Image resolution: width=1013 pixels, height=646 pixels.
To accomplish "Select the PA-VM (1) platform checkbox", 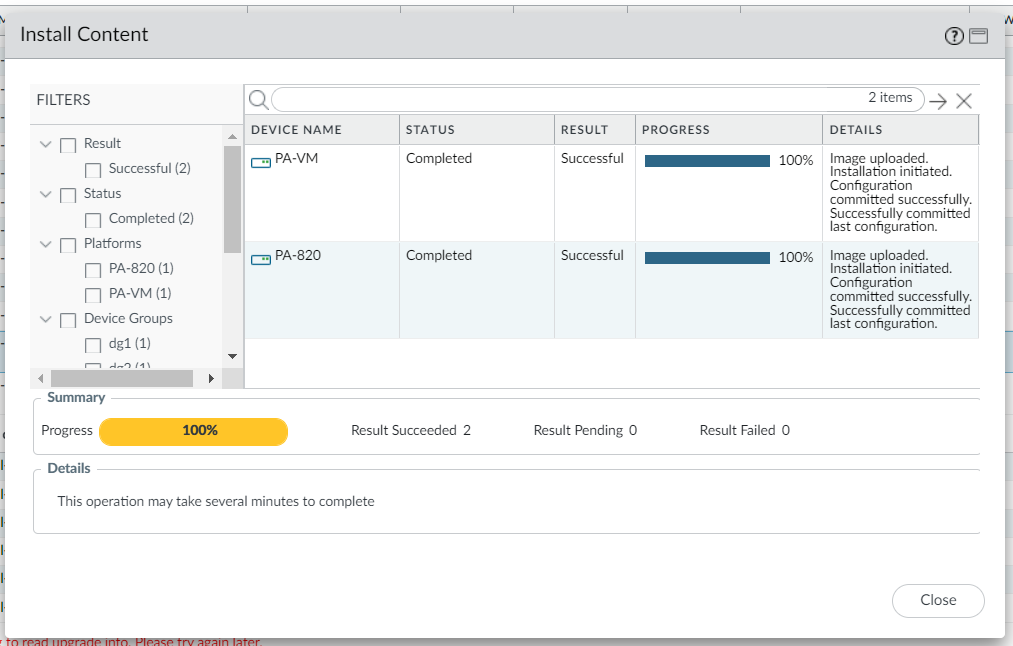I will coord(93,295).
